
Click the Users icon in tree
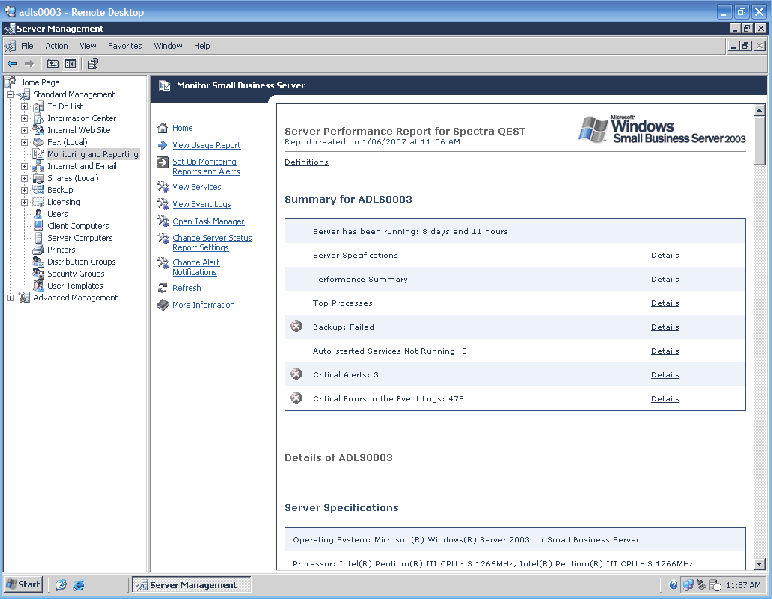(38, 214)
